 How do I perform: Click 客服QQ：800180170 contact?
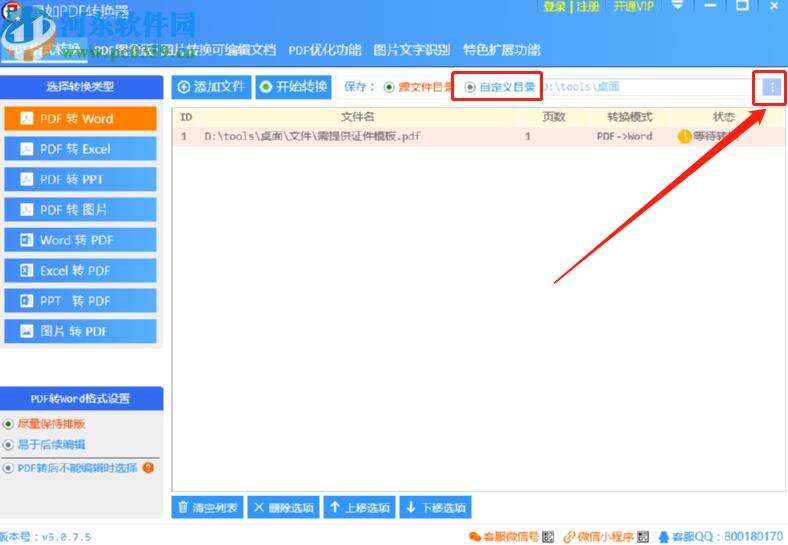point(721,537)
